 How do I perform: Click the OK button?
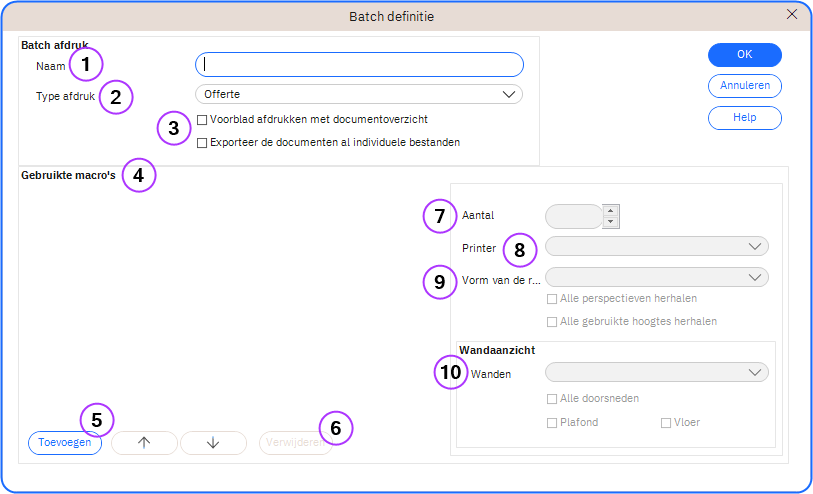click(744, 55)
